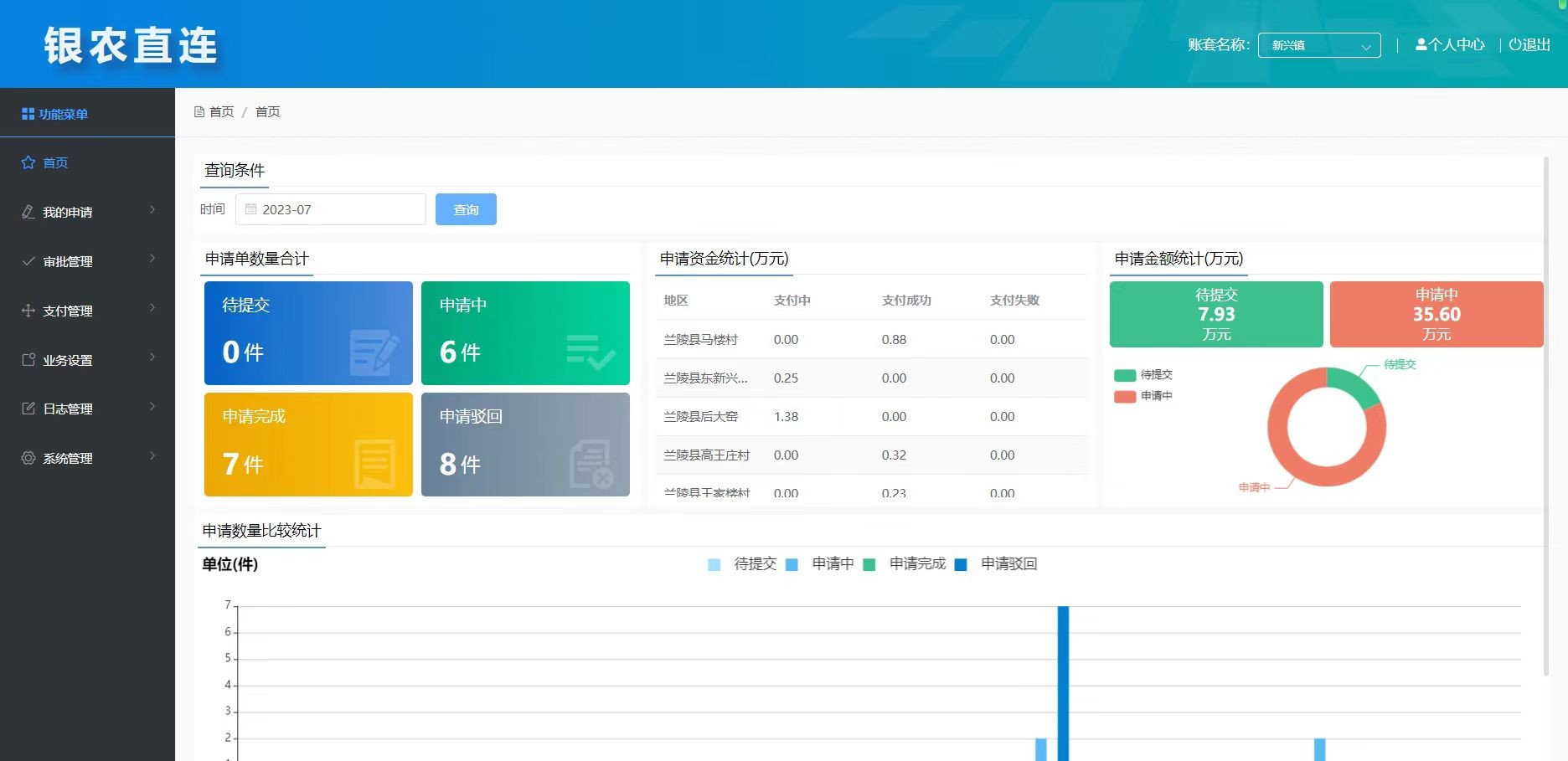Click the 申请驳回 dark blue legend swatch
Viewport: 1568px width, 761px height.
[961, 565]
